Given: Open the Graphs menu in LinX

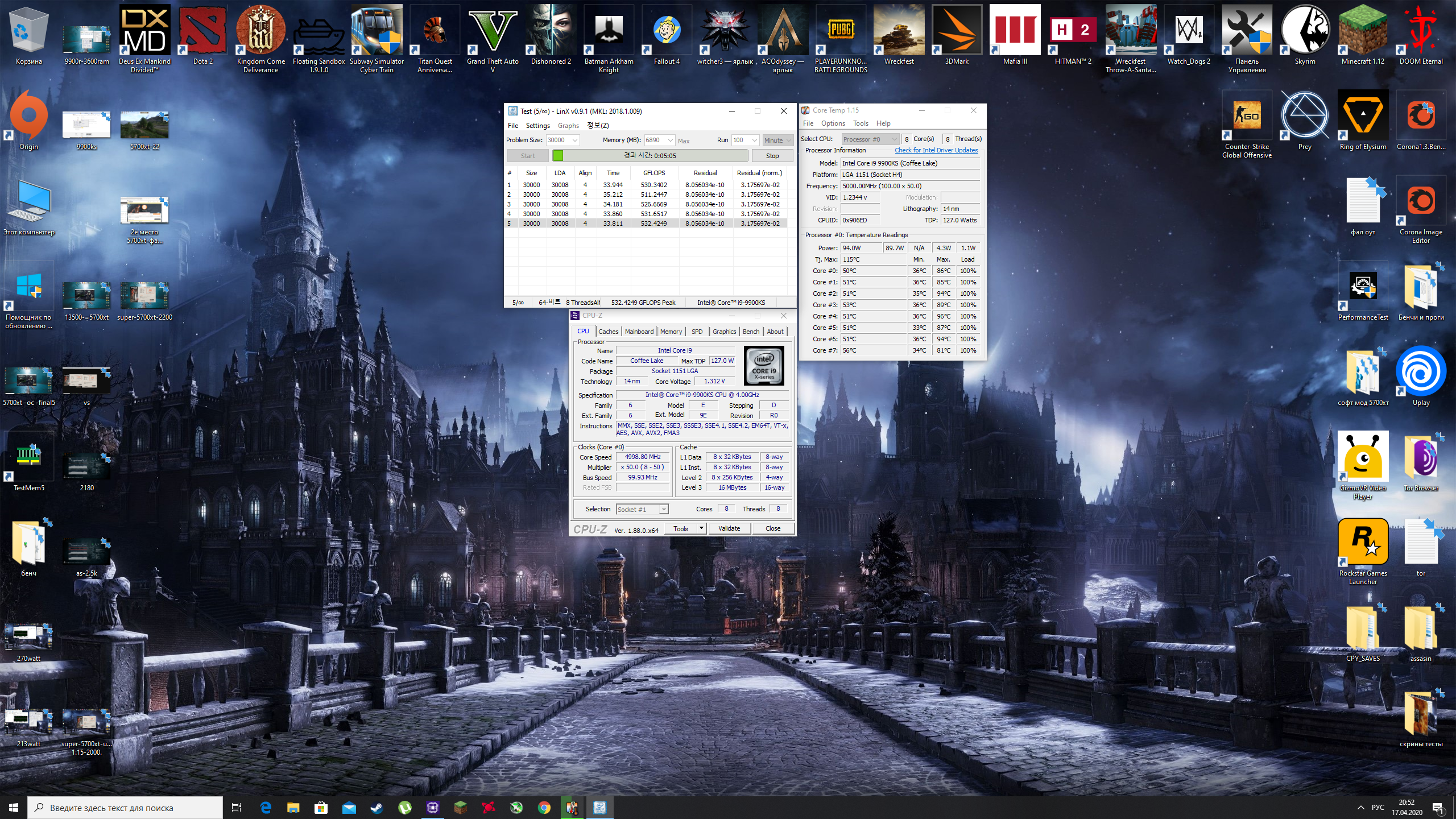Looking at the screenshot, I should pyautogui.click(x=568, y=126).
